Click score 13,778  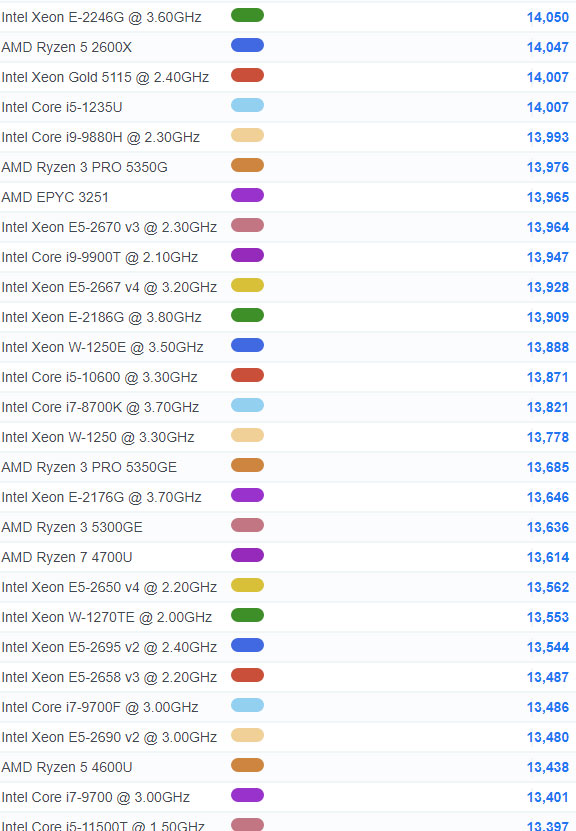coord(547,437)
